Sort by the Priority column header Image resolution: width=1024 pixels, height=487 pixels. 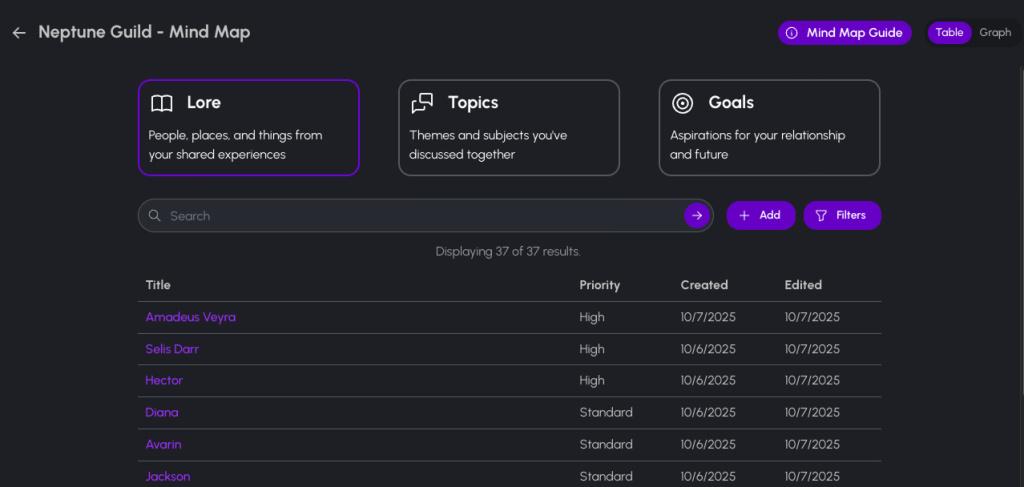(599, 285)
